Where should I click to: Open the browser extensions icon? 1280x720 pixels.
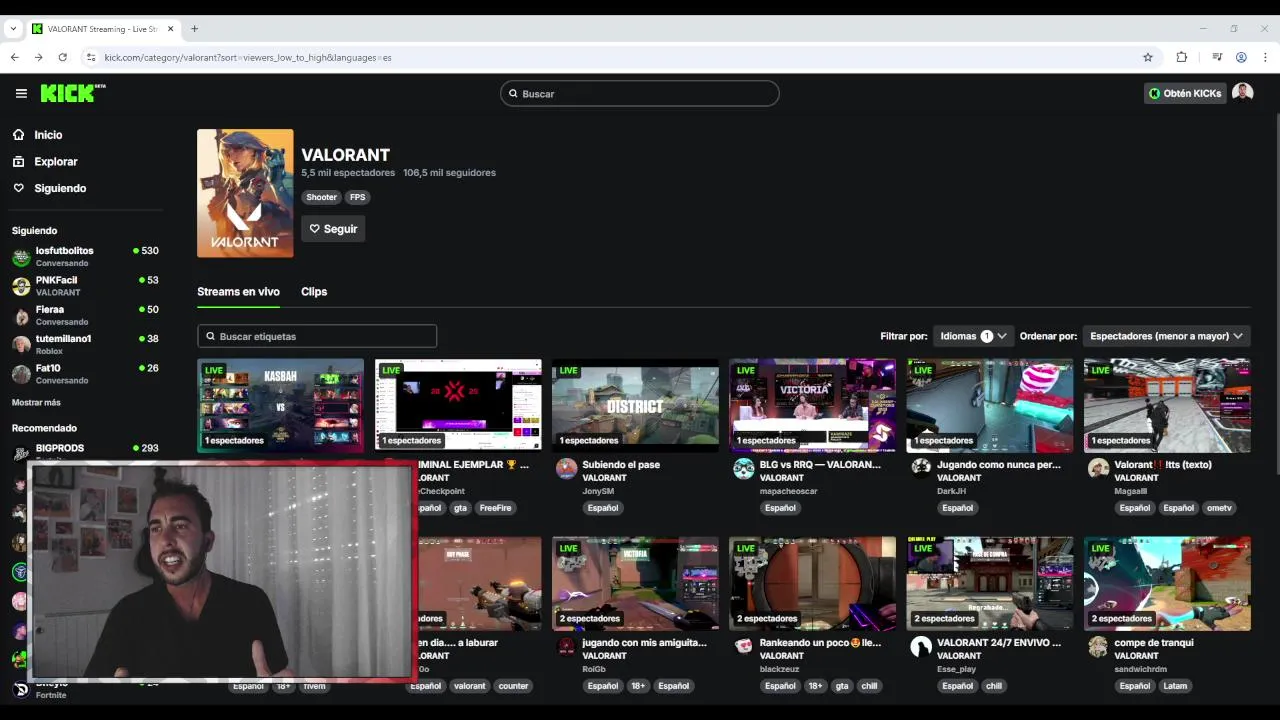point(1181,57)
